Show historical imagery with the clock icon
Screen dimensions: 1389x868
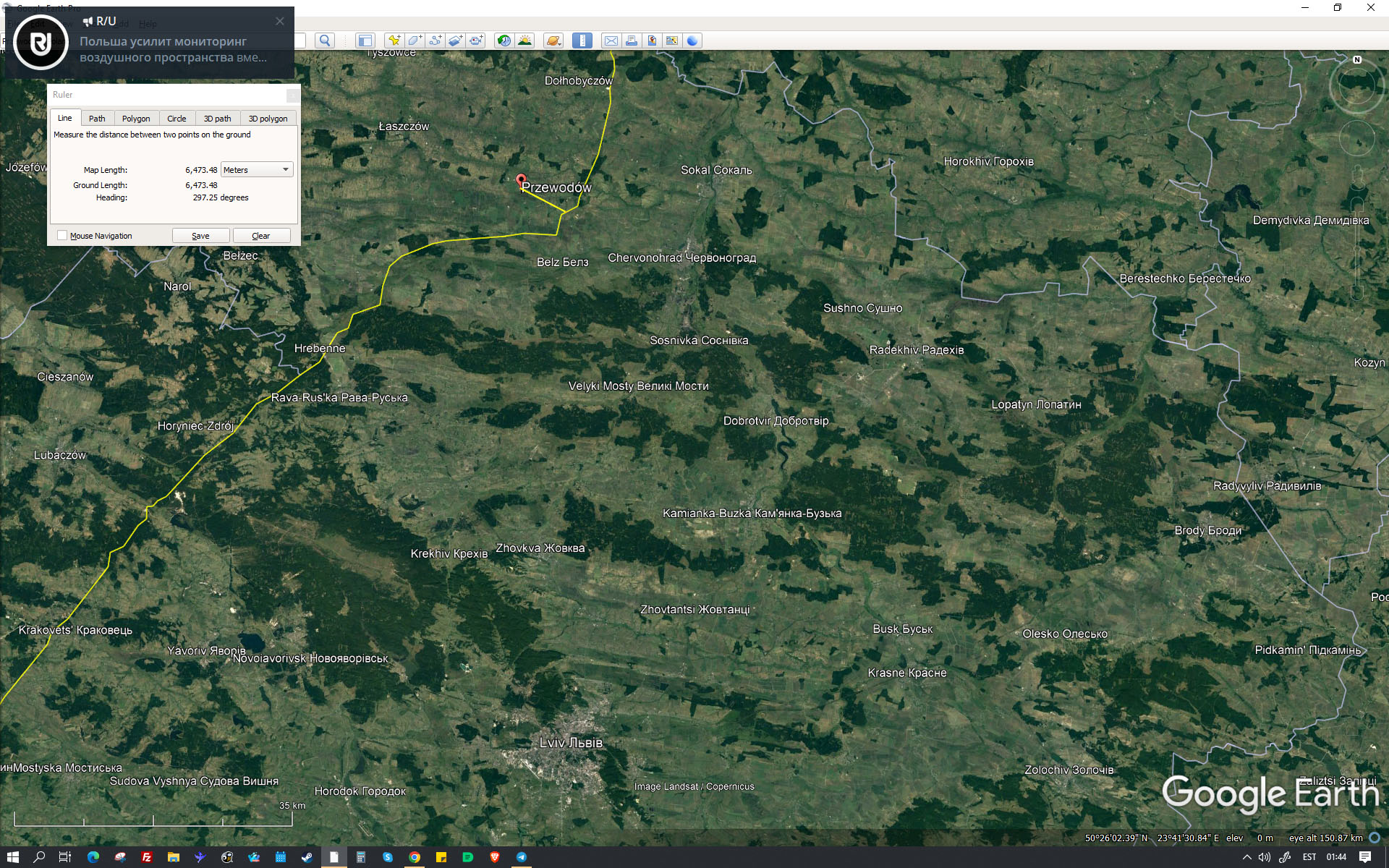pyautogui.click(x=504, y=41)
